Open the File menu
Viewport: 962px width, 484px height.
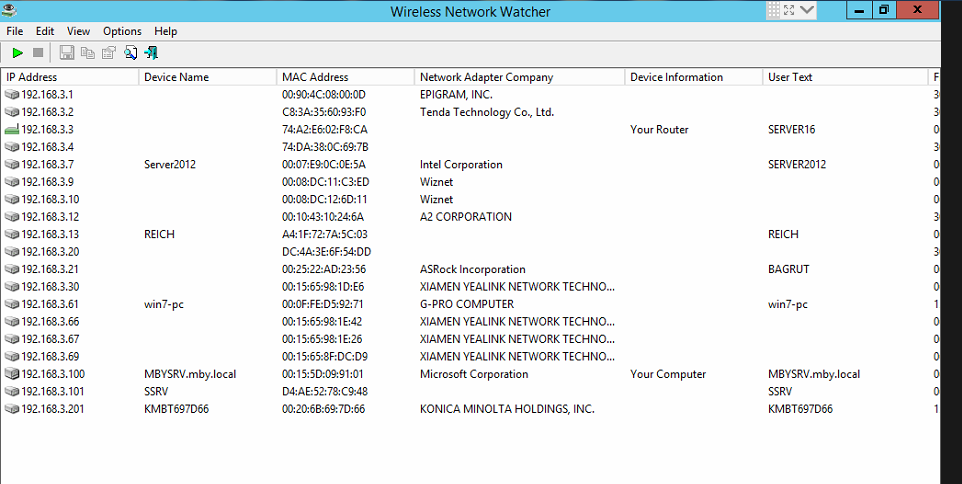(15, 31)
